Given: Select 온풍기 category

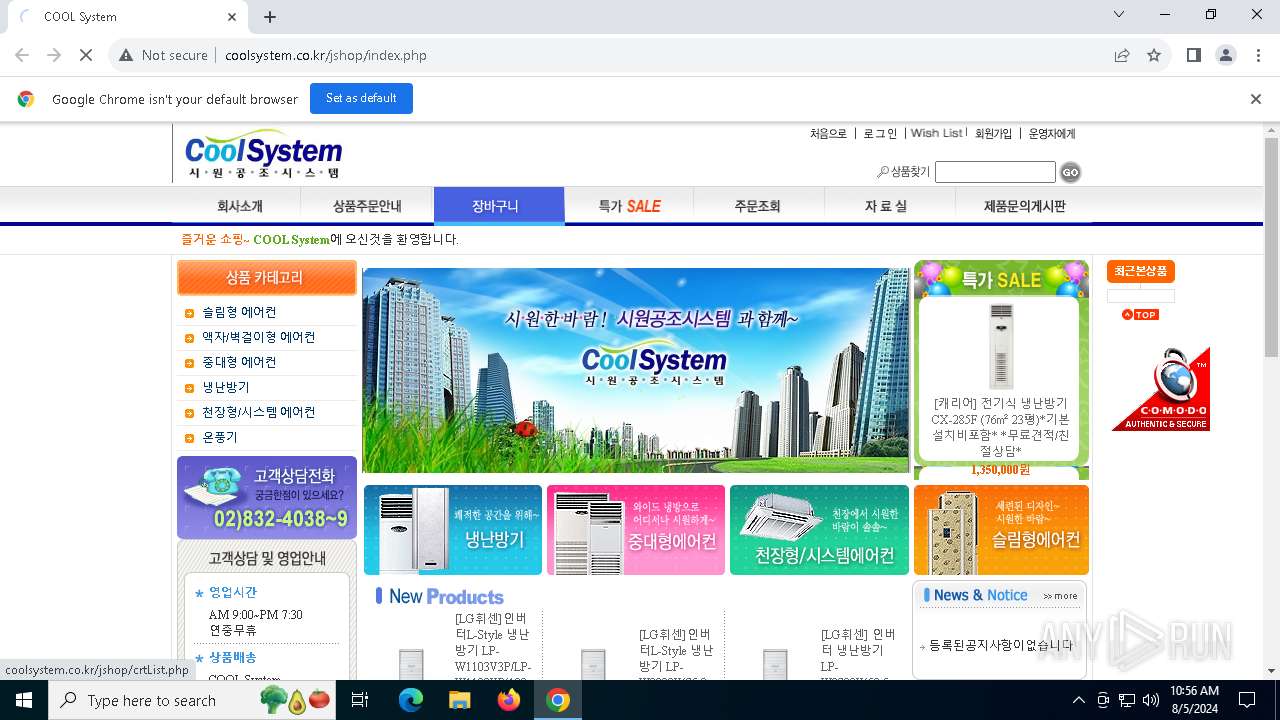Looking at the screenshot, I should pos(220,437).
